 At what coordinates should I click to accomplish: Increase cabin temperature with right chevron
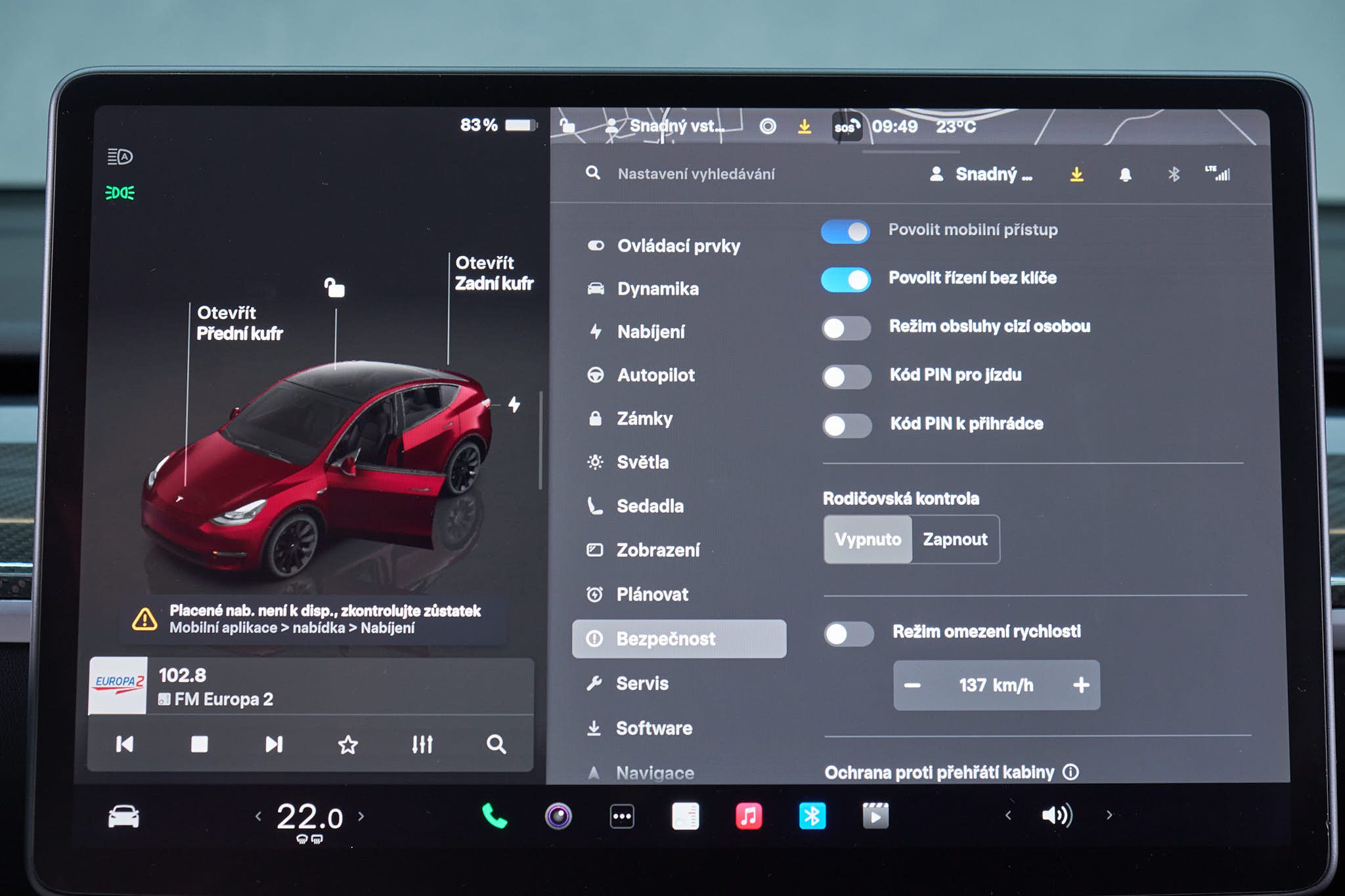[361, 817]
